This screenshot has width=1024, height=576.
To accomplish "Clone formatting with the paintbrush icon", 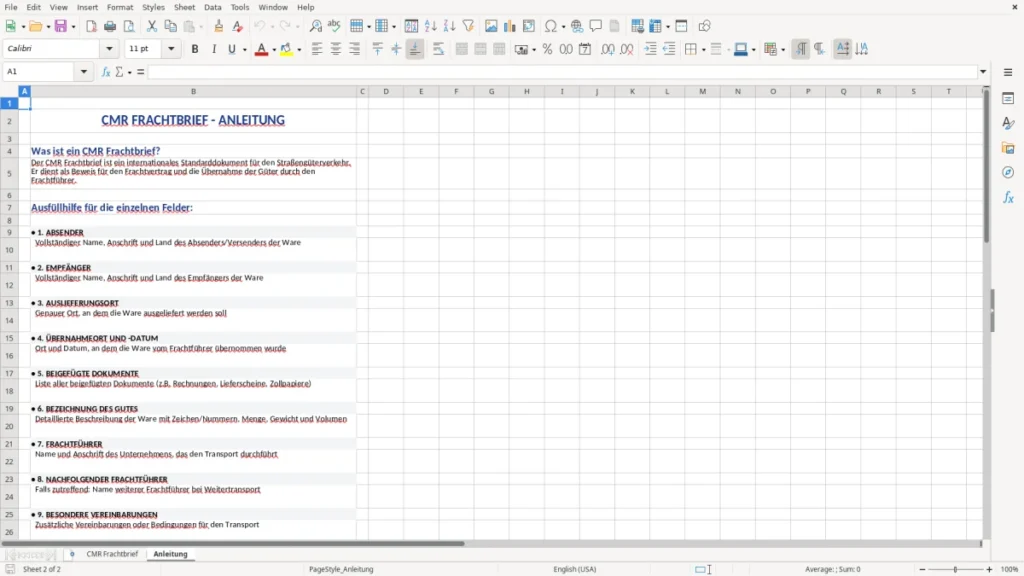I will coord(218,26).
